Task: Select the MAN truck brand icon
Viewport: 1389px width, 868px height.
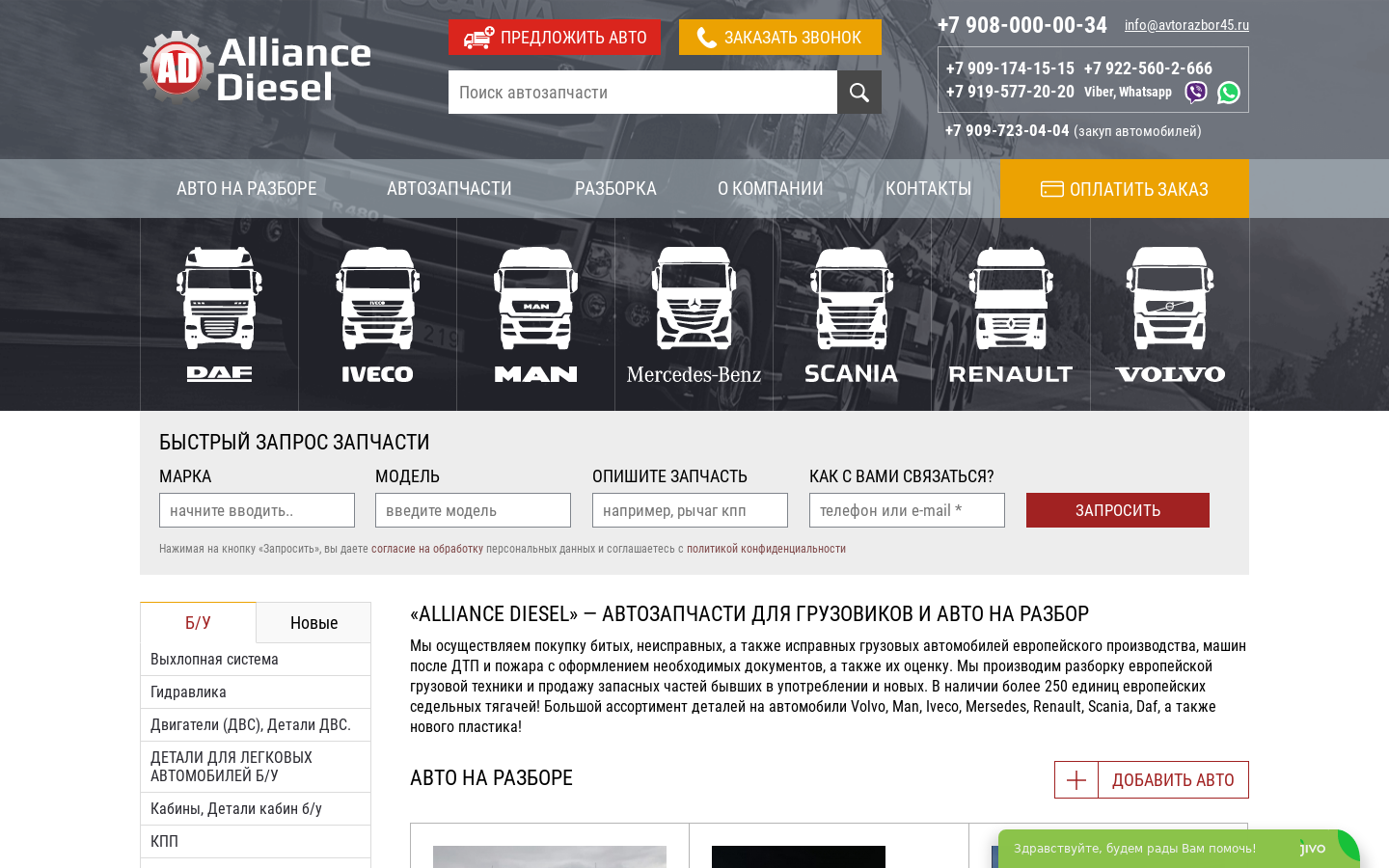Action: (x=535, y=314)
